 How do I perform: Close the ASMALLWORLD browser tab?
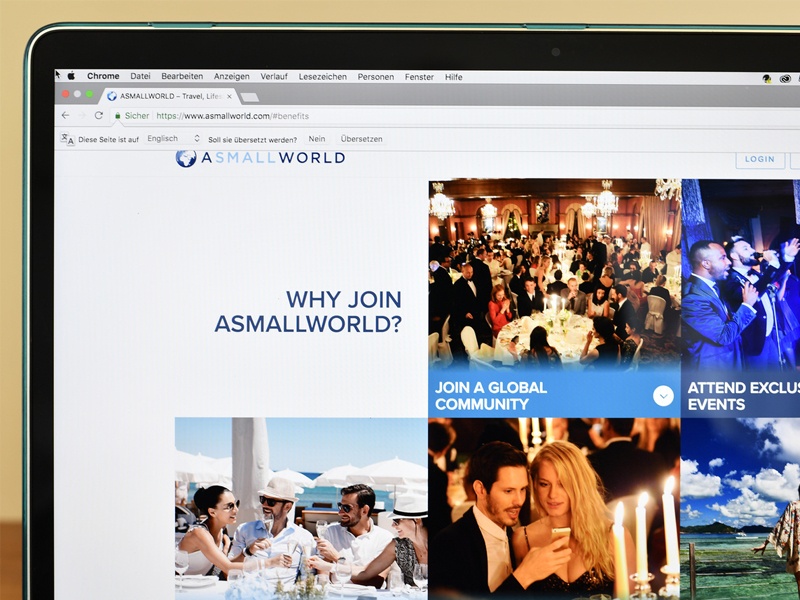coord(229,96)
